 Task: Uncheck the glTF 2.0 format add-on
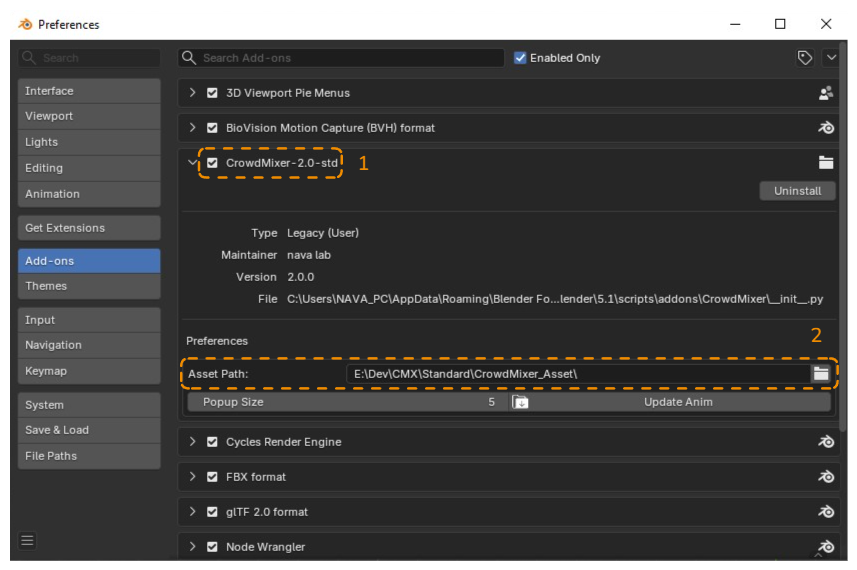pos(212,512)
